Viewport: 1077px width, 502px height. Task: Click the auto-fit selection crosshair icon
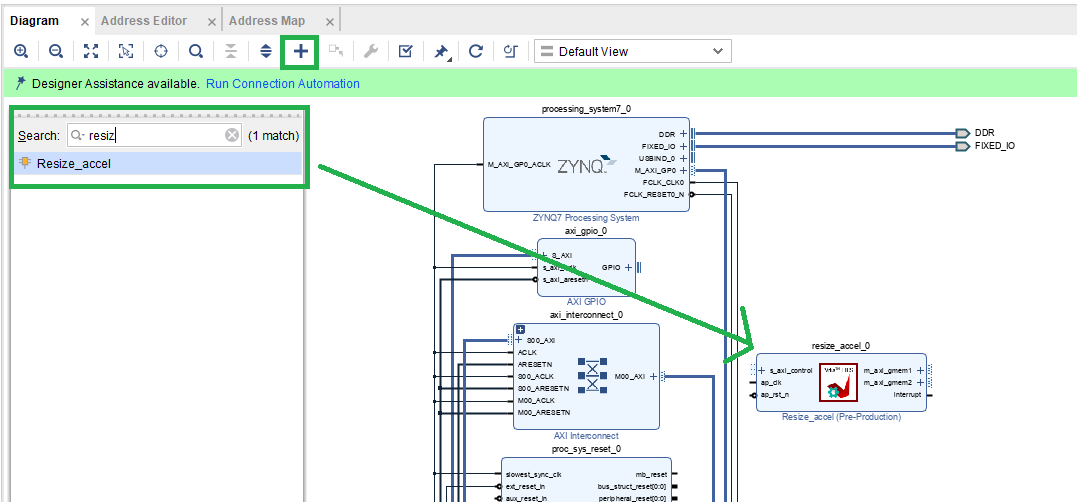click(x=161, y=51)
